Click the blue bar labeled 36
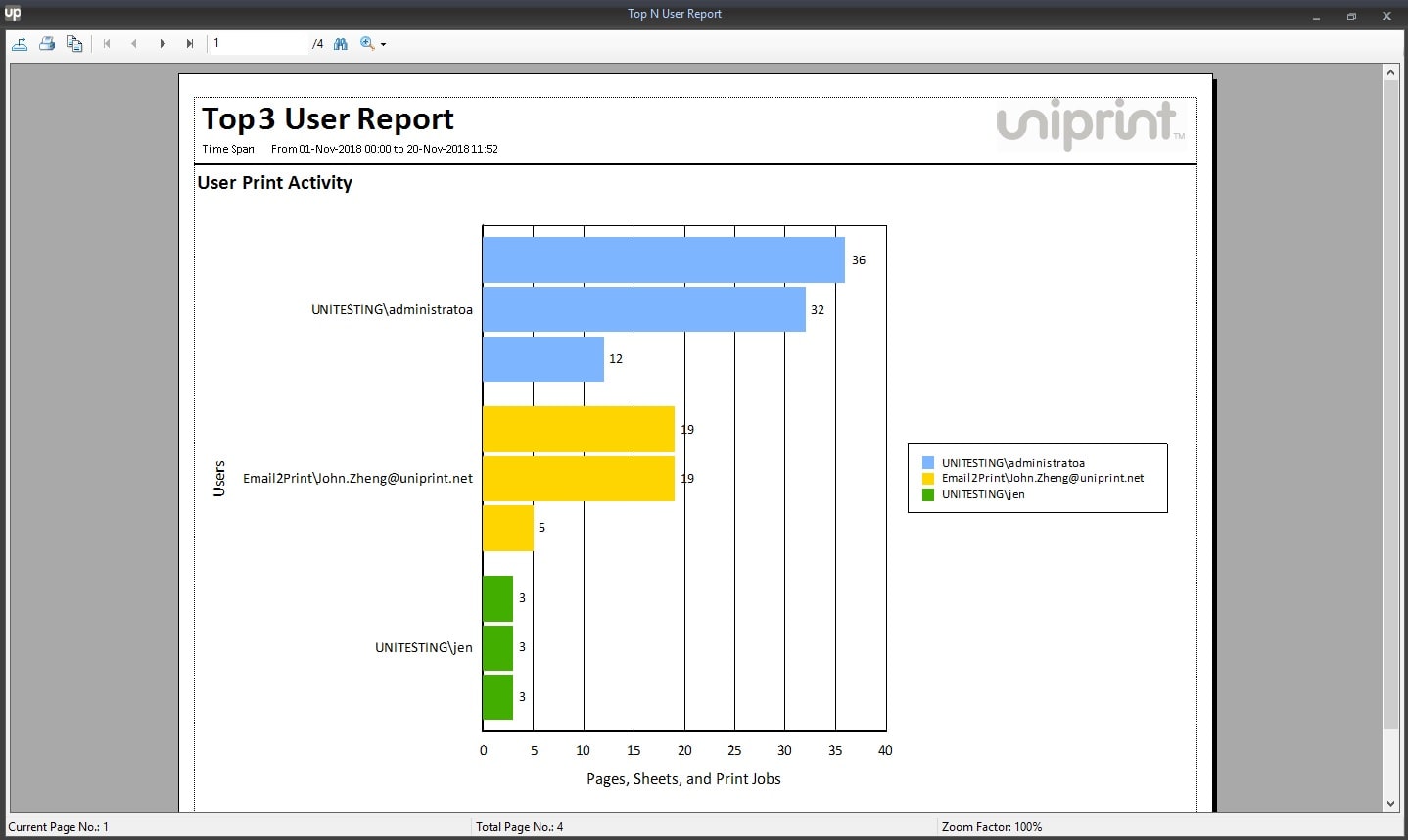This screenshot has width=1408, height=840. click(663, 260)
